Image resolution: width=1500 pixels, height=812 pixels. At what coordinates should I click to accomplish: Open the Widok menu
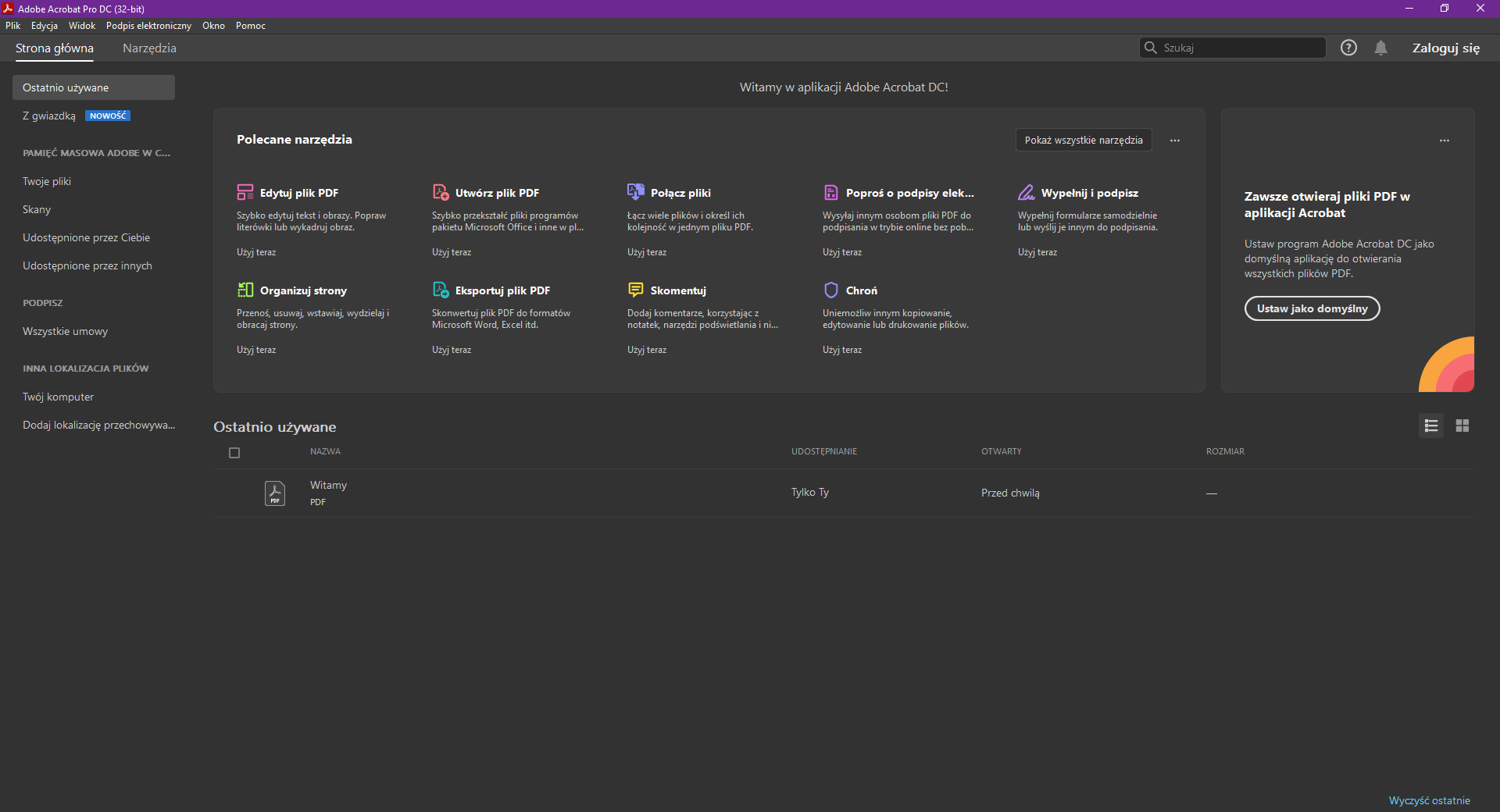click(82, 26)
